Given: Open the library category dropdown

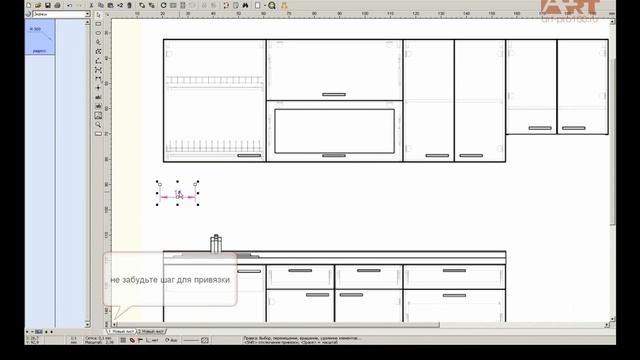Looking at the screenshot, I should coord(87,14).
